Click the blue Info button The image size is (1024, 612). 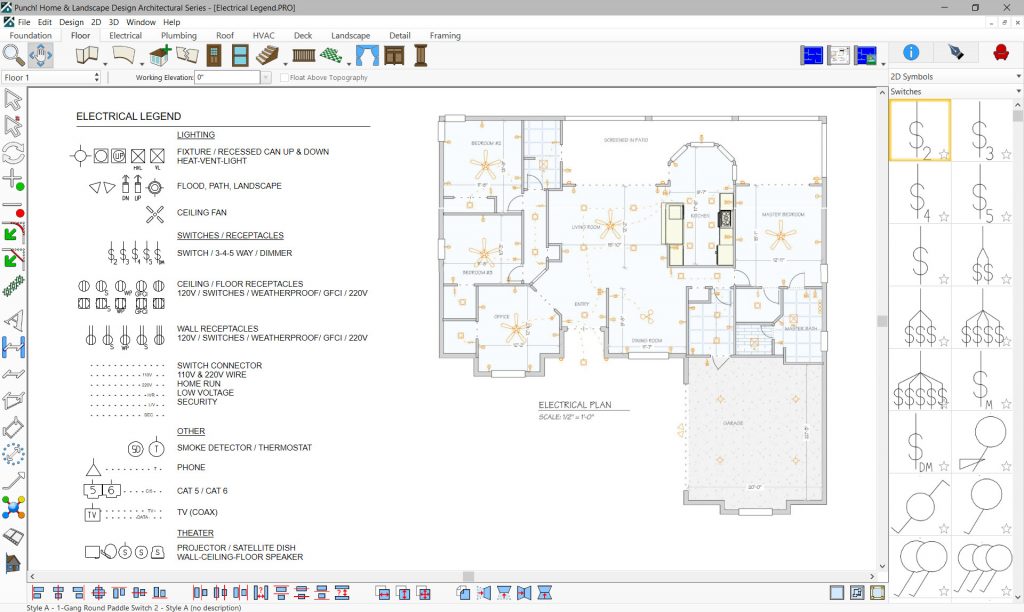point(911,53)
